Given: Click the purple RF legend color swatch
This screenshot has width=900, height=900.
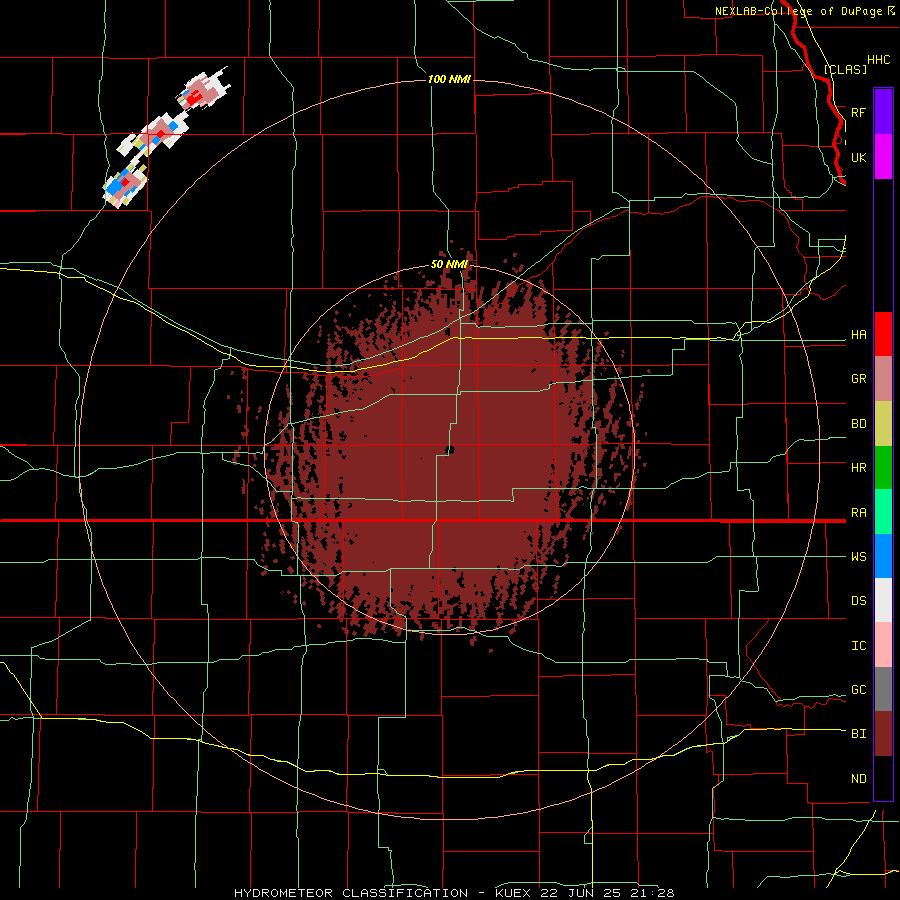Looking at the screenshot, I should (x=883, y=112).
